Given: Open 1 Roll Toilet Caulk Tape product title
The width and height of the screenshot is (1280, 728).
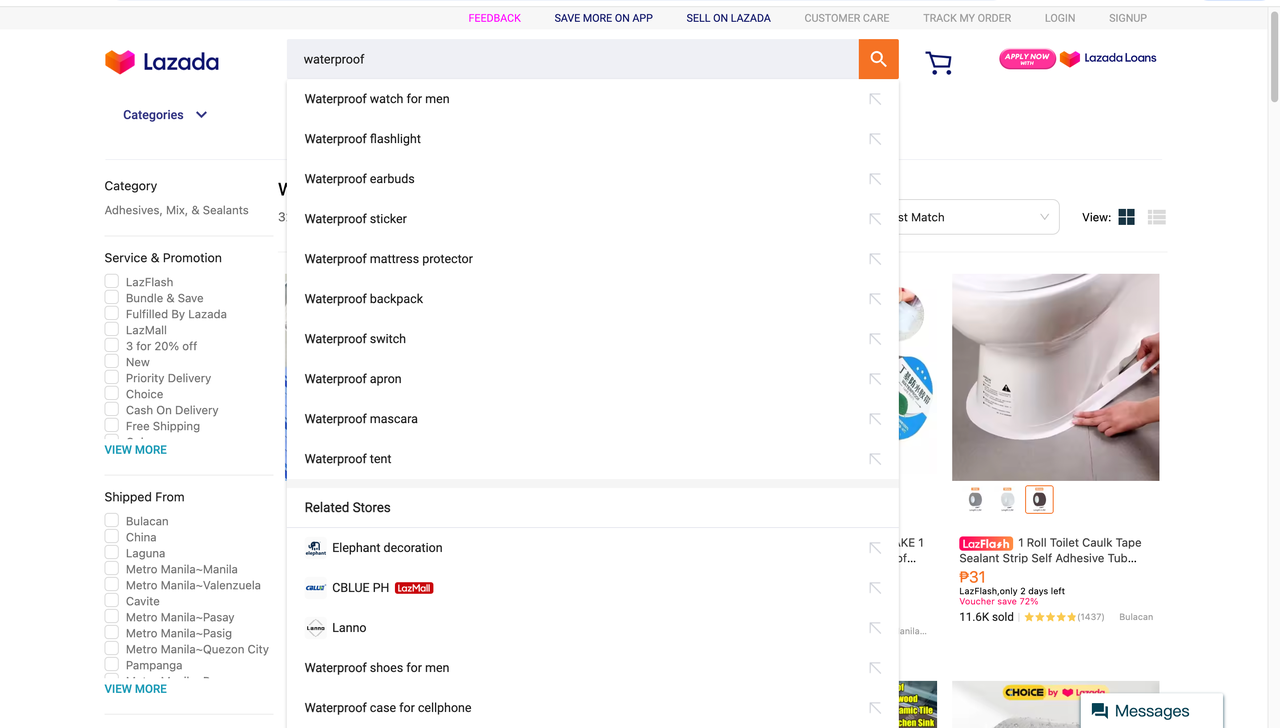Looking at the screenshot, I should coord(1050,550).
